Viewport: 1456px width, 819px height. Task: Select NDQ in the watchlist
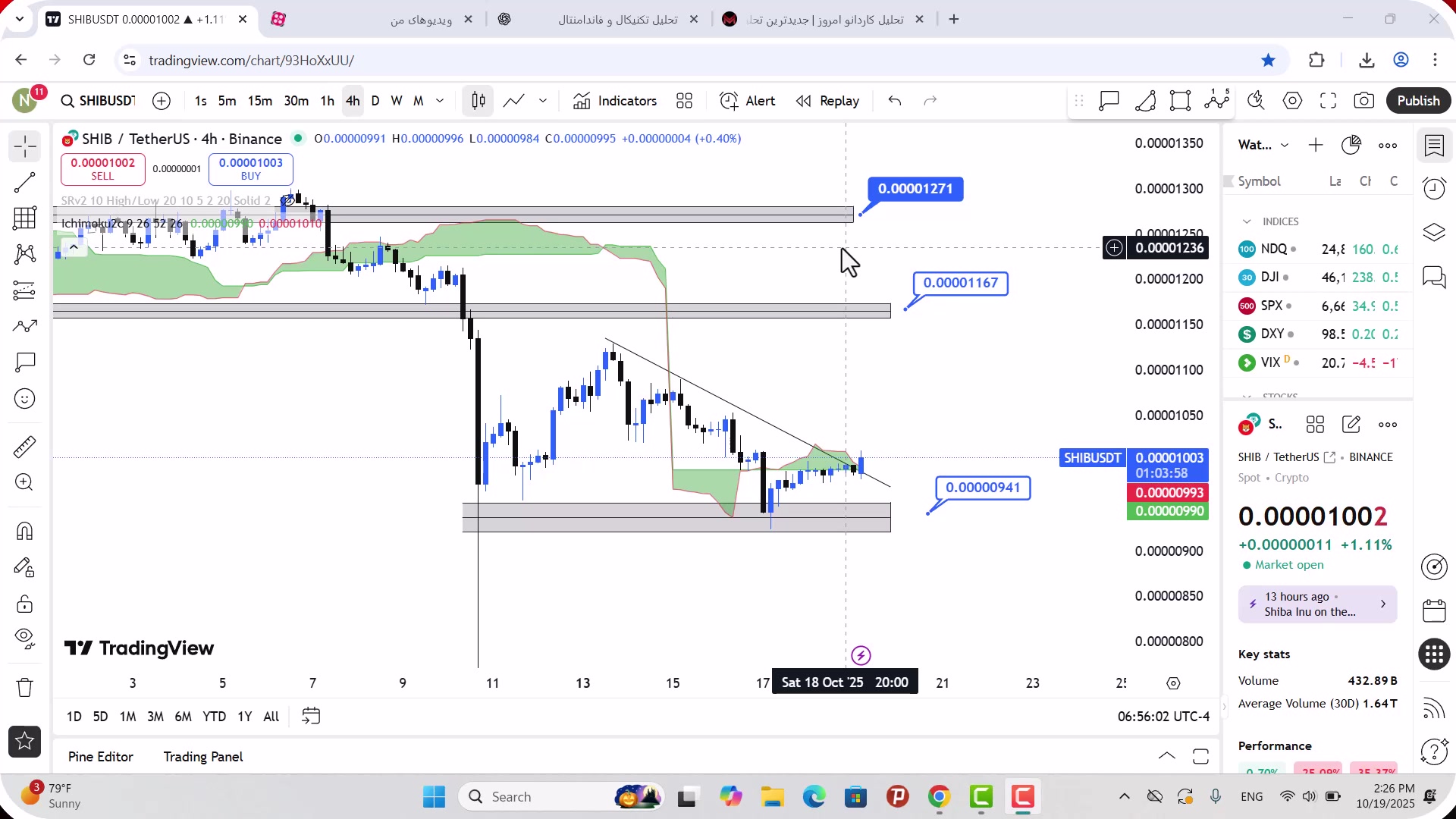click(1317, 249)
